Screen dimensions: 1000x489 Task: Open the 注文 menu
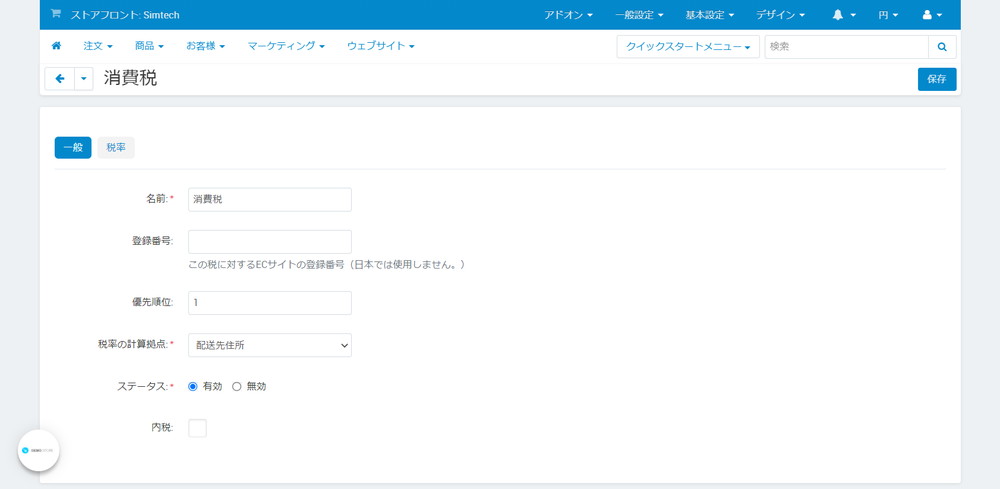tap(98, 46)
